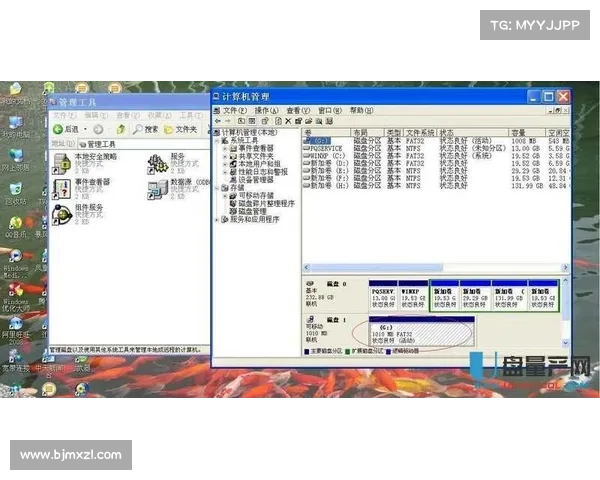Open the 服务 gear icon shortcut
This screenshot has height=480, width=600.
coord(157,161)
